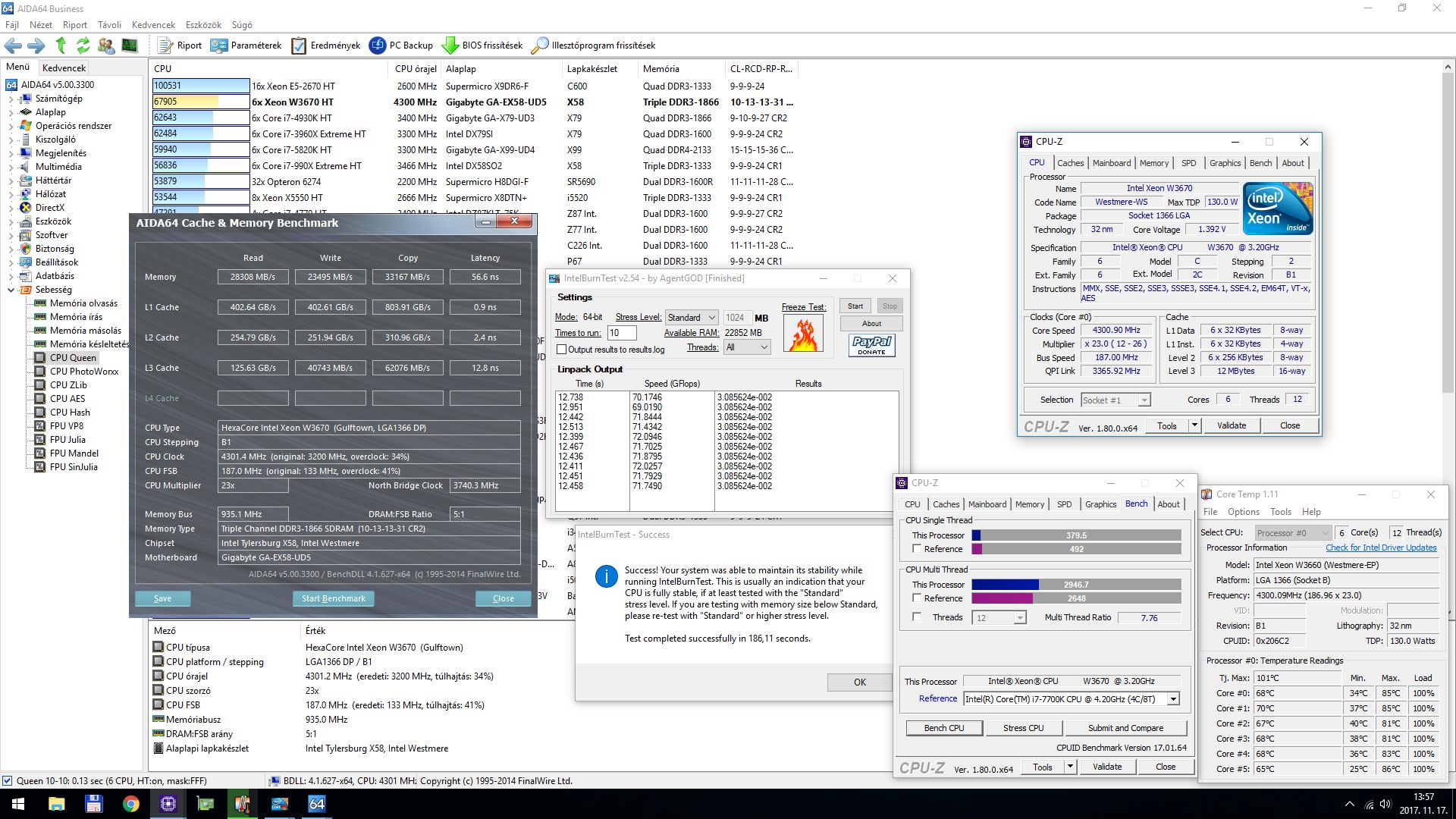
Task: Go forward with the blue right arrow
Action: [36, 45]
